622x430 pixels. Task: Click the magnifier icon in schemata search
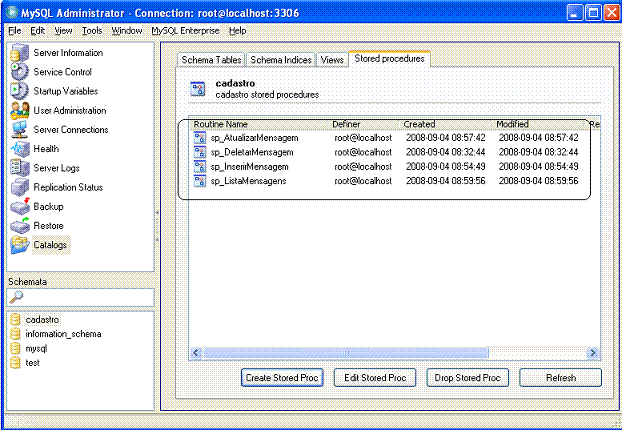click(16, 297)
